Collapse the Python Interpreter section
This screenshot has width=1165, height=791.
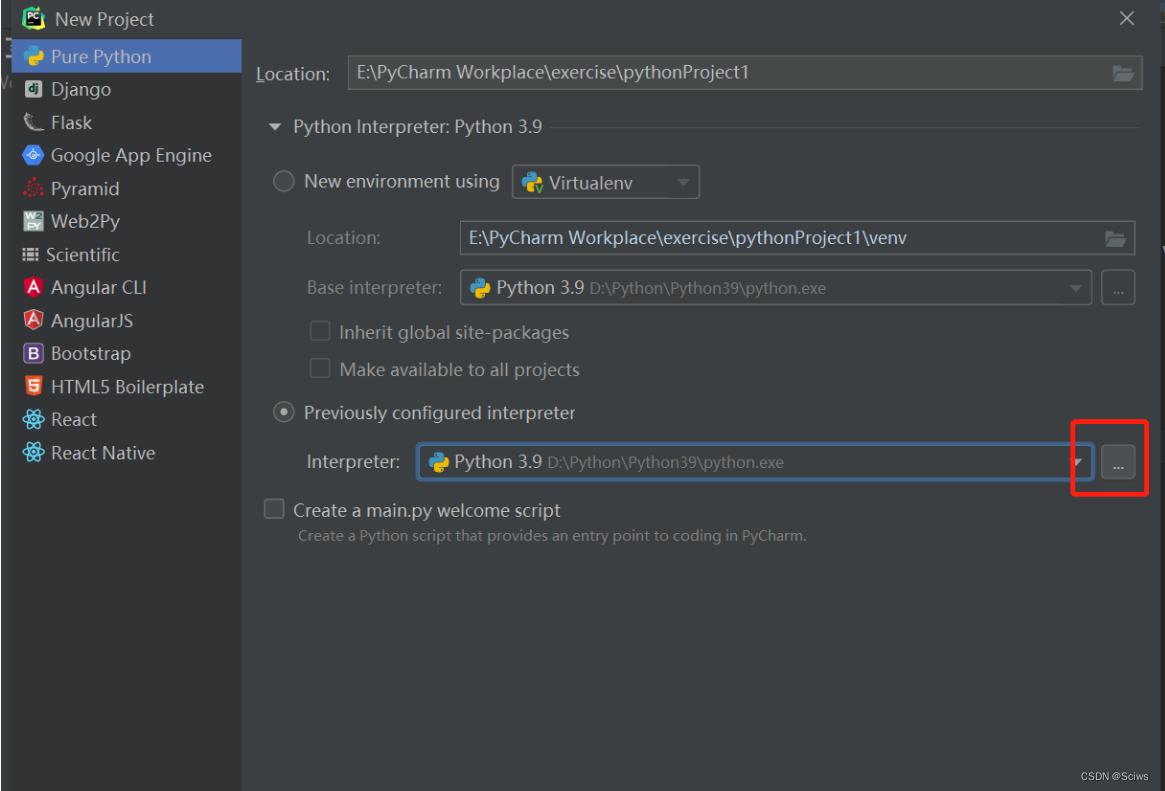coord(275,127)
